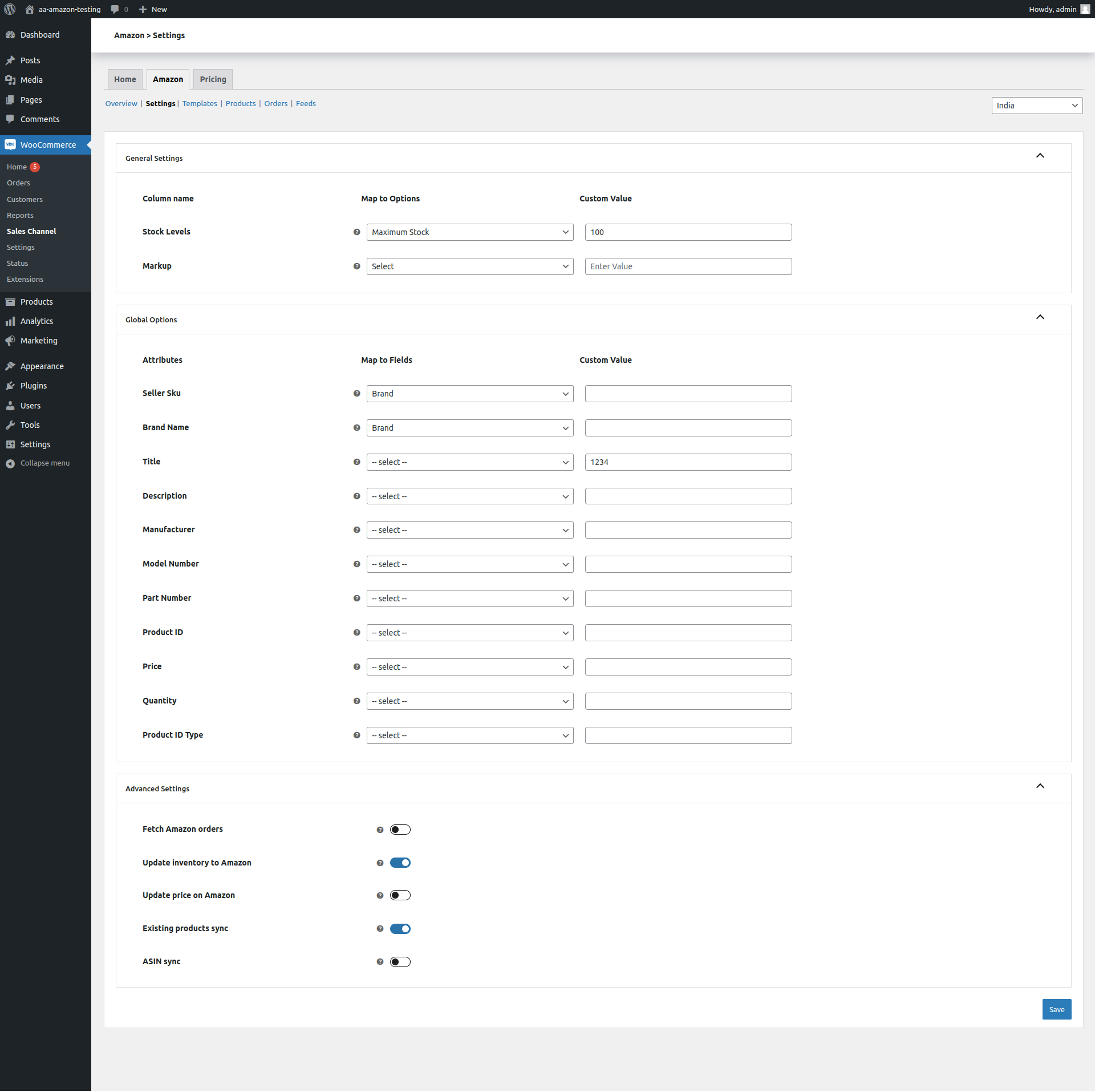Click the Save button
Viewport: 1095px width, 1092px height.
tap(1056, 1009)
